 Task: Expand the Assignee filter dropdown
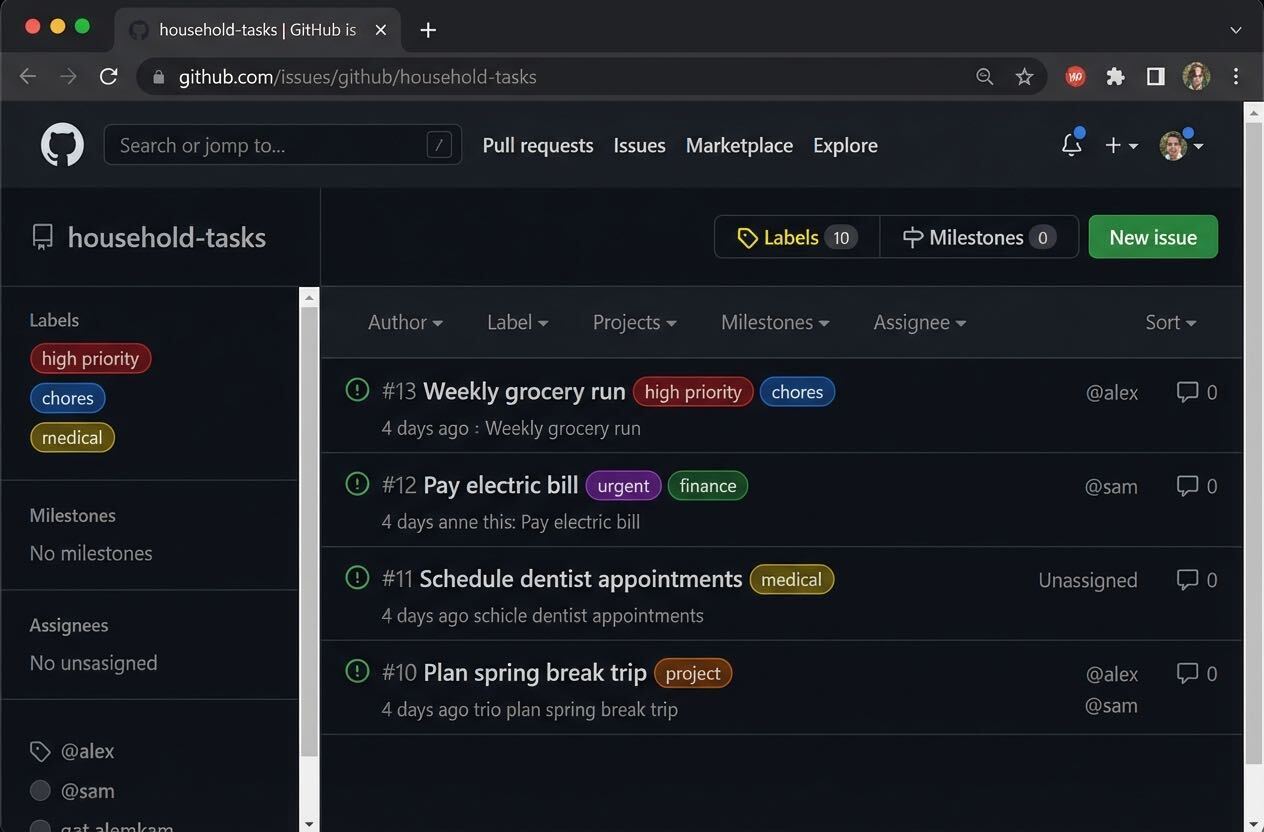point(919,322)
